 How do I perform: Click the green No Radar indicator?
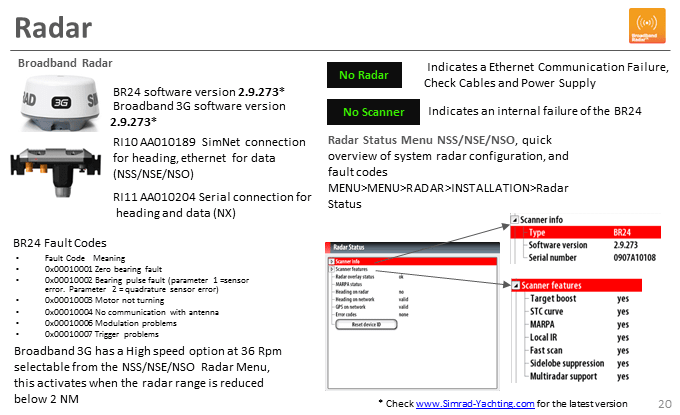point(364,75)
